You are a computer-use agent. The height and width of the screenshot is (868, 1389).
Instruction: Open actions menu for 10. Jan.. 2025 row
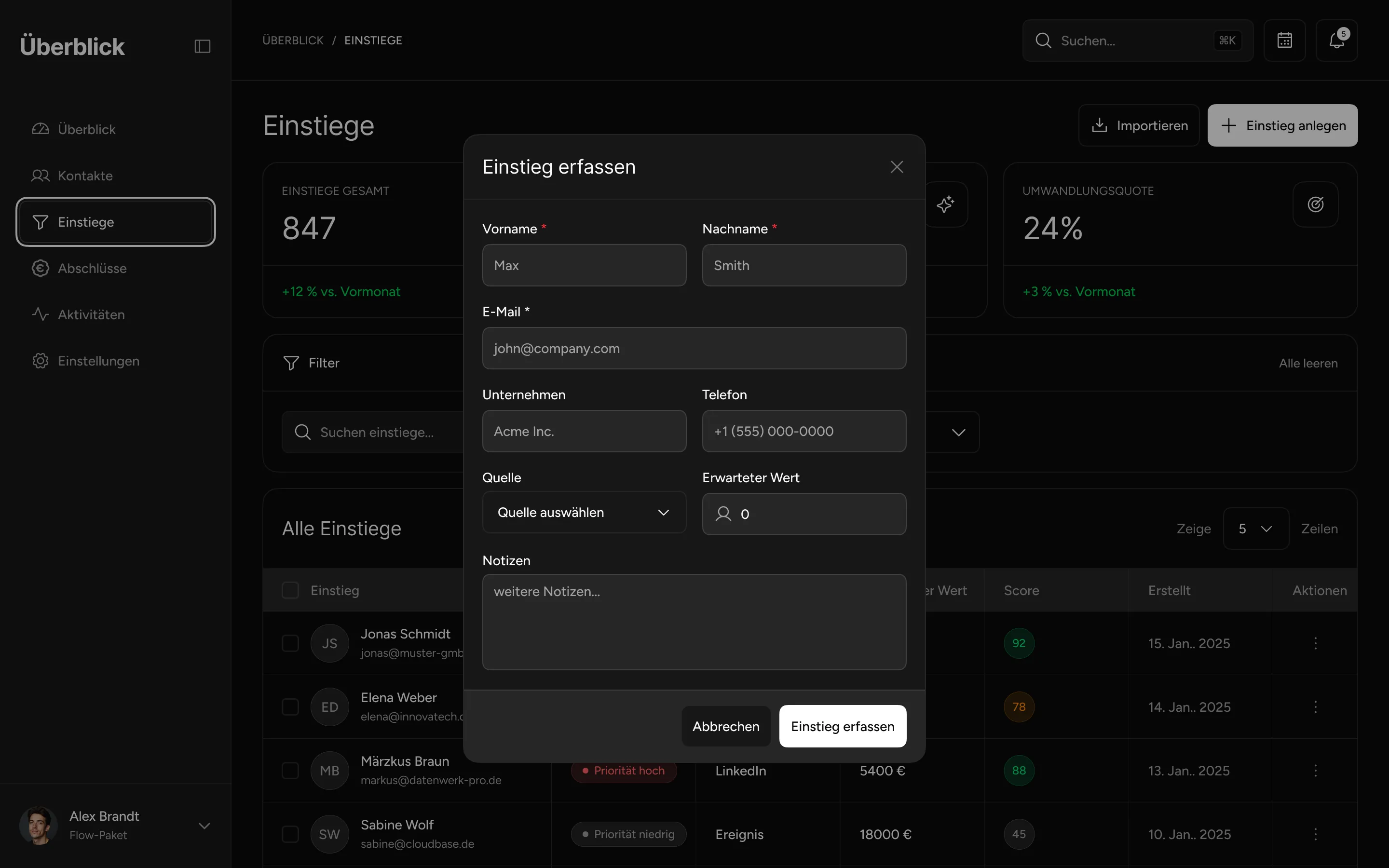tap(1316, 834)
